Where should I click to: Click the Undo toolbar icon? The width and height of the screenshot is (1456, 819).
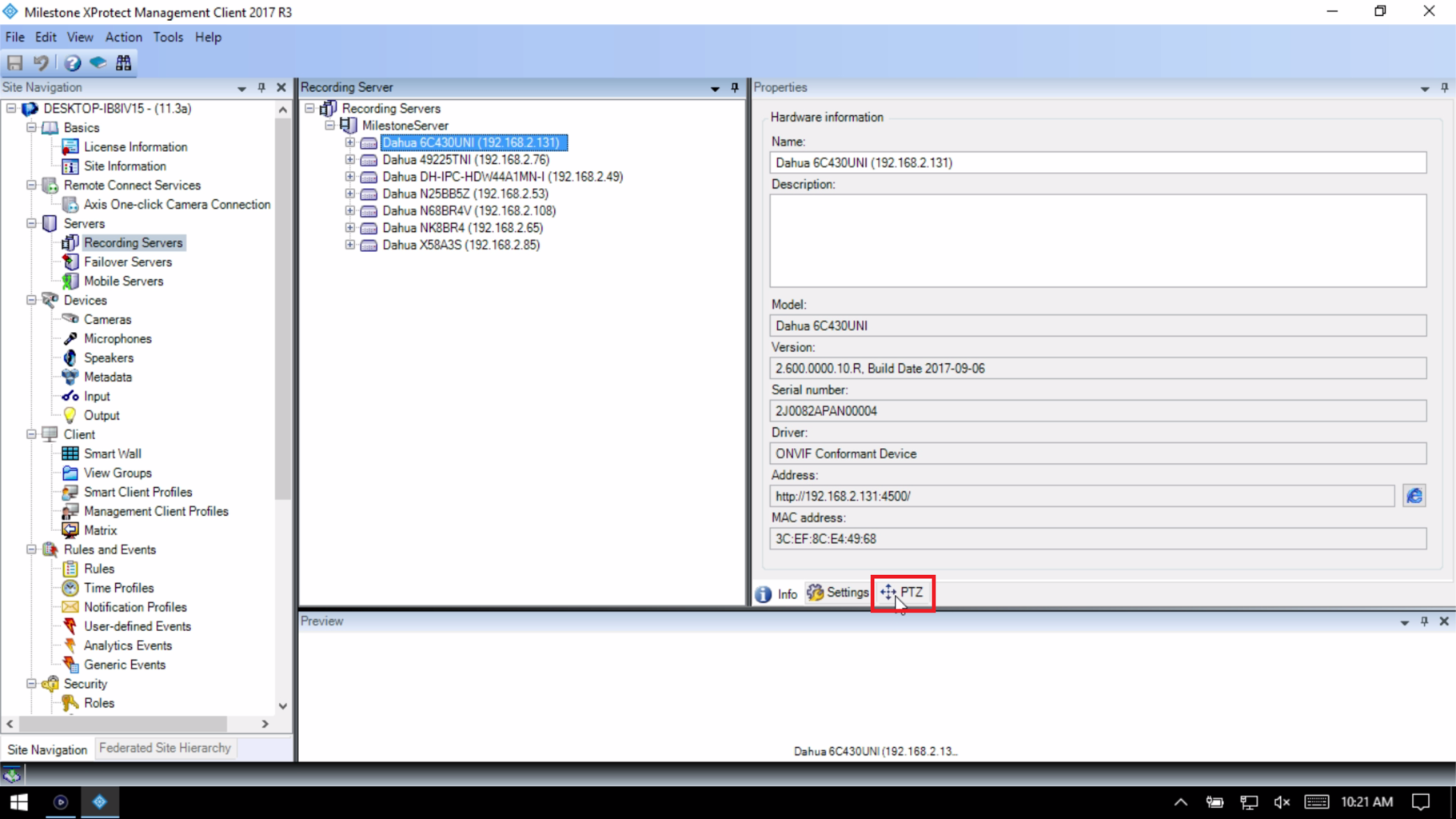pyautogui.click(x=41, y=62)
